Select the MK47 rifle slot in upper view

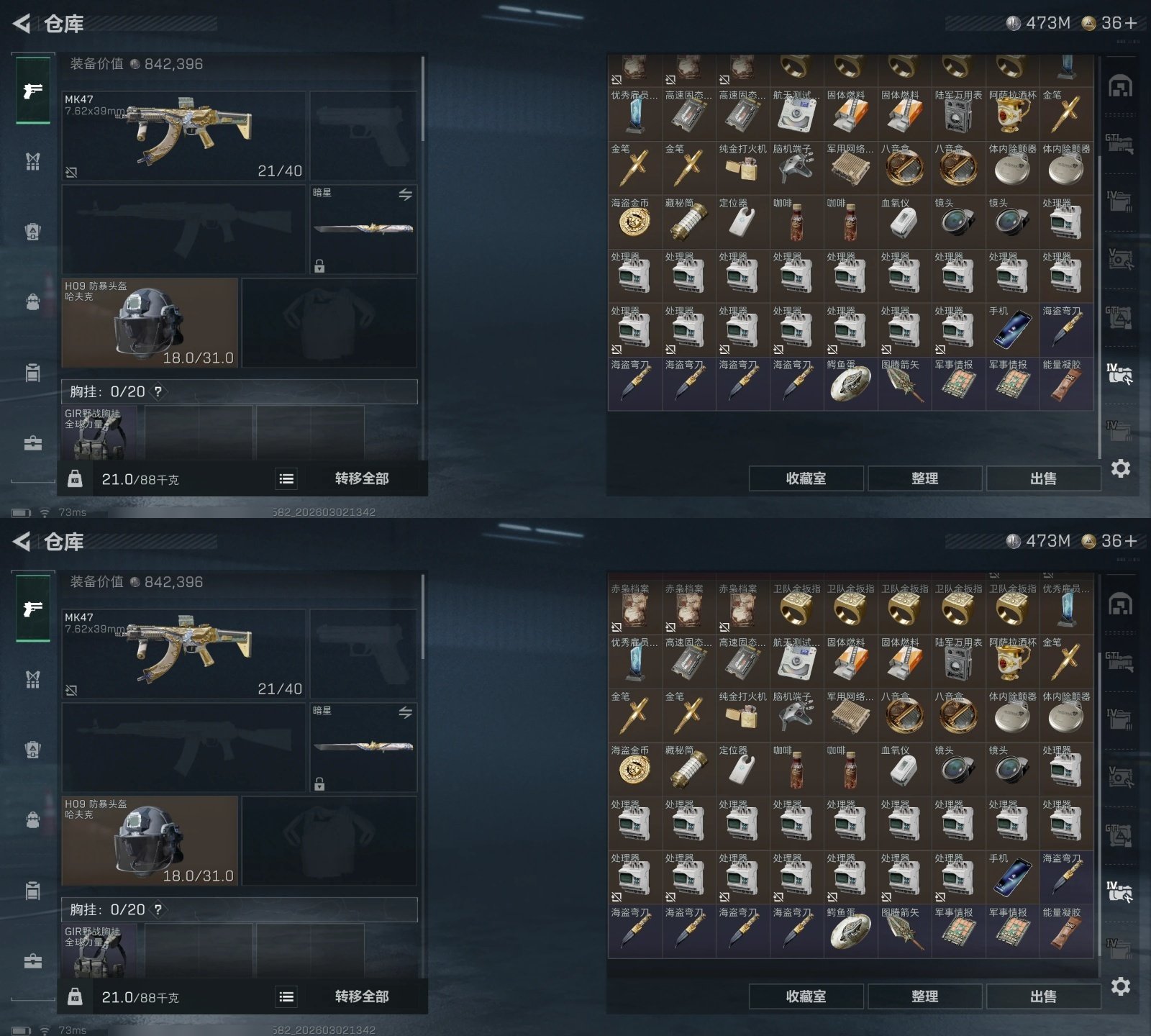tap(184, 135)
